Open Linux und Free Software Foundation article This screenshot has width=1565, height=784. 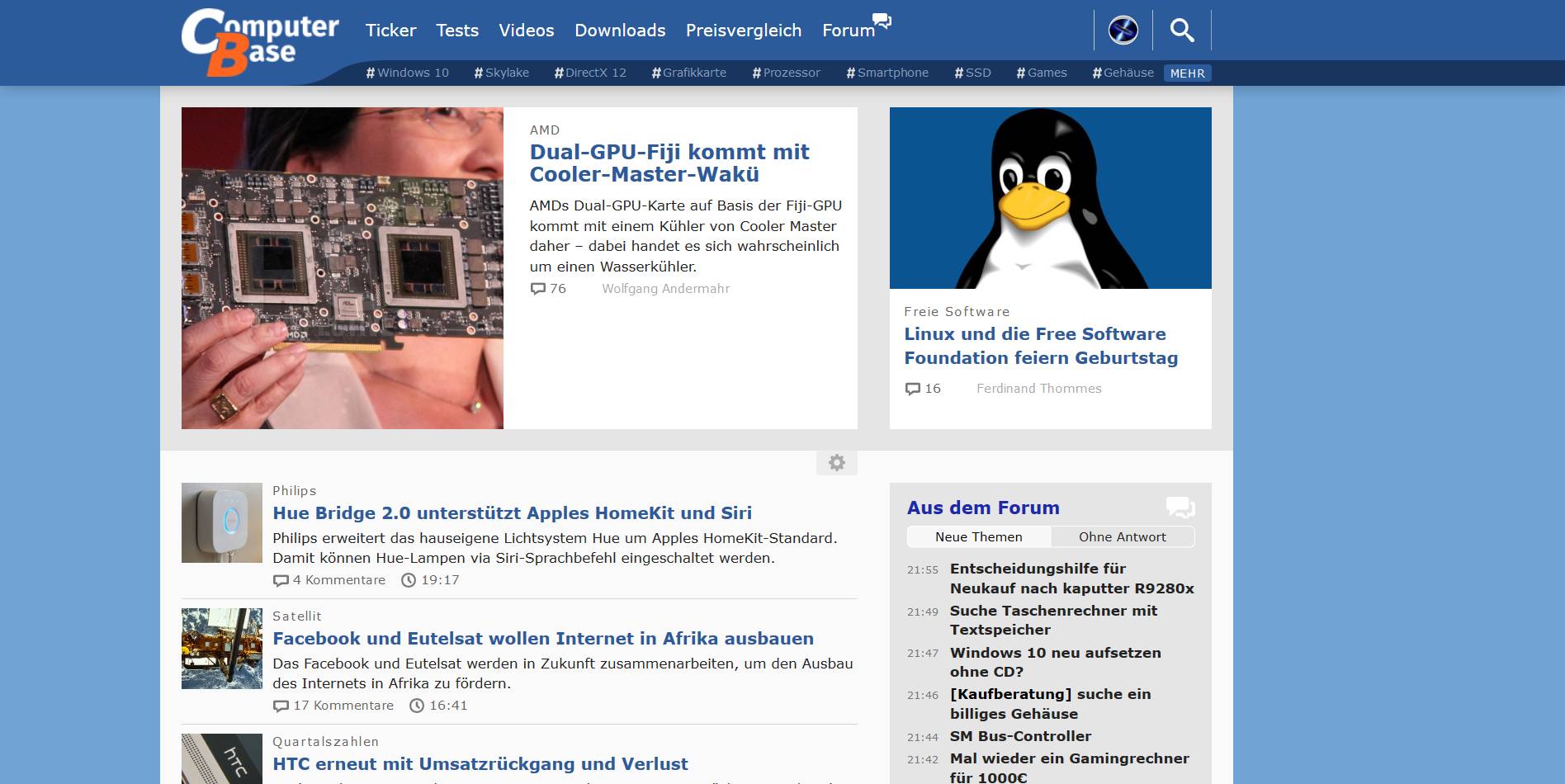tap(1041, 346)
